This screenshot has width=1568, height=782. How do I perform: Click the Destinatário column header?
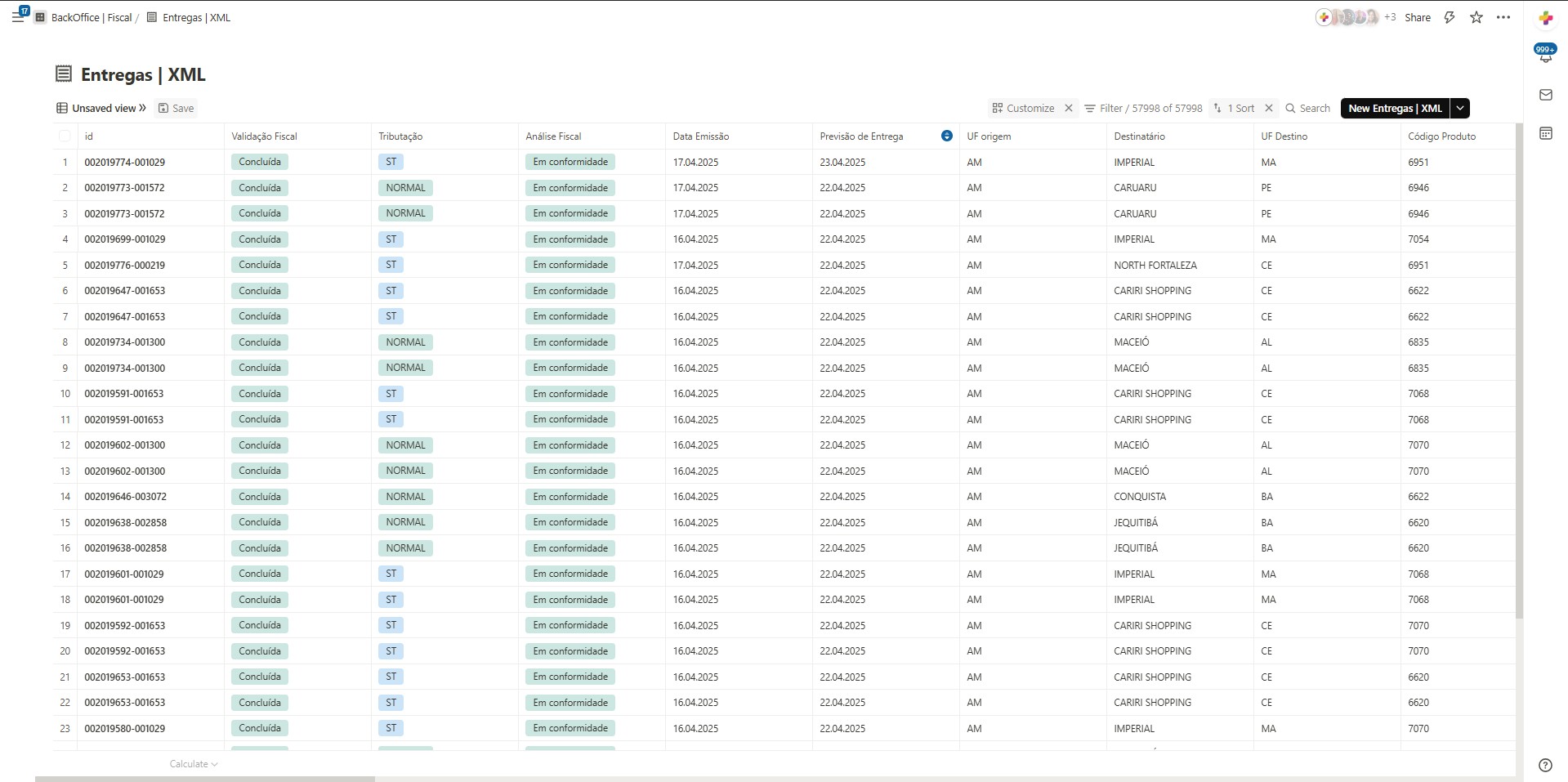click(1180, 136)
